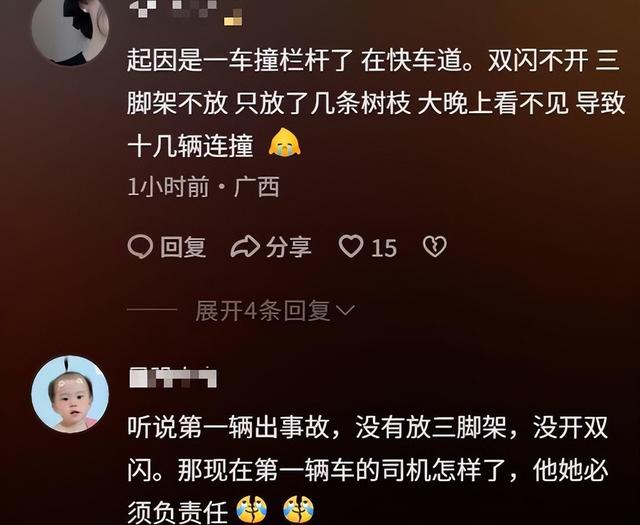Click the like count 15
Viewport: 640px width, 525px height.
click(x=384, y=248)
